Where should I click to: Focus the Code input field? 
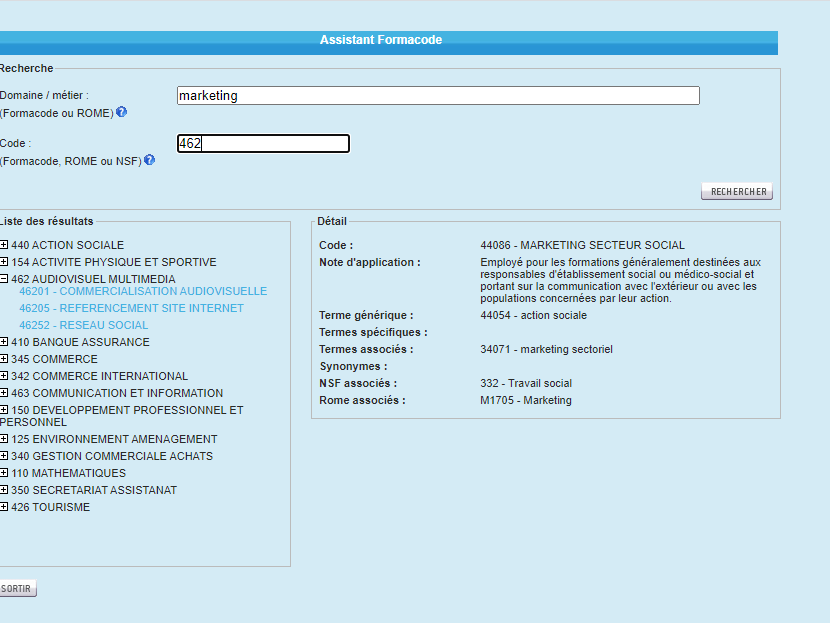pos(263,143)
